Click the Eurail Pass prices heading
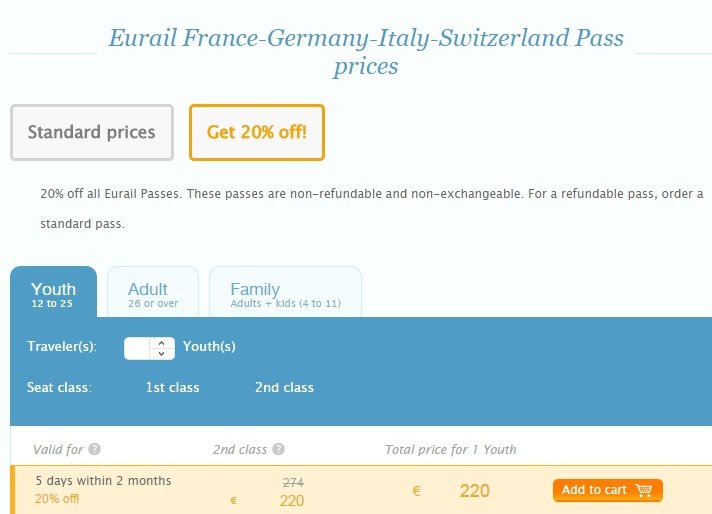This screenshot has height=514, width=712. [x=365, y=53]
